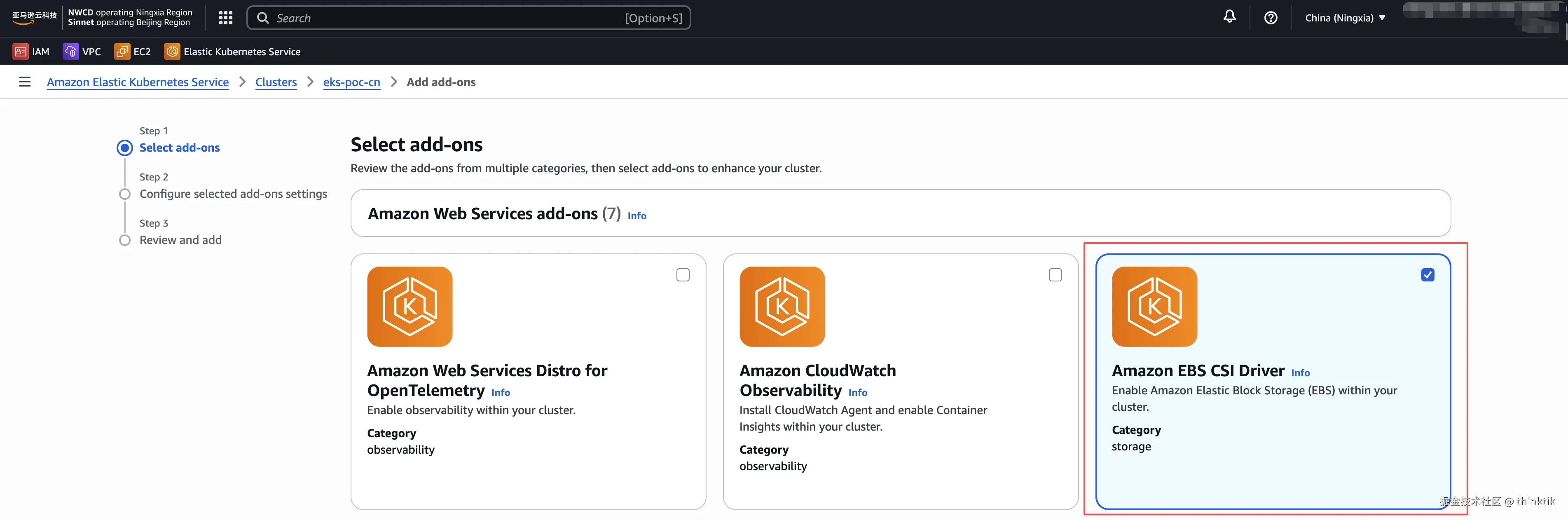This screenshot has width=1568, height=520.
Task: Open Info link for EBS CSI Driver
Action: [1300, 372]
